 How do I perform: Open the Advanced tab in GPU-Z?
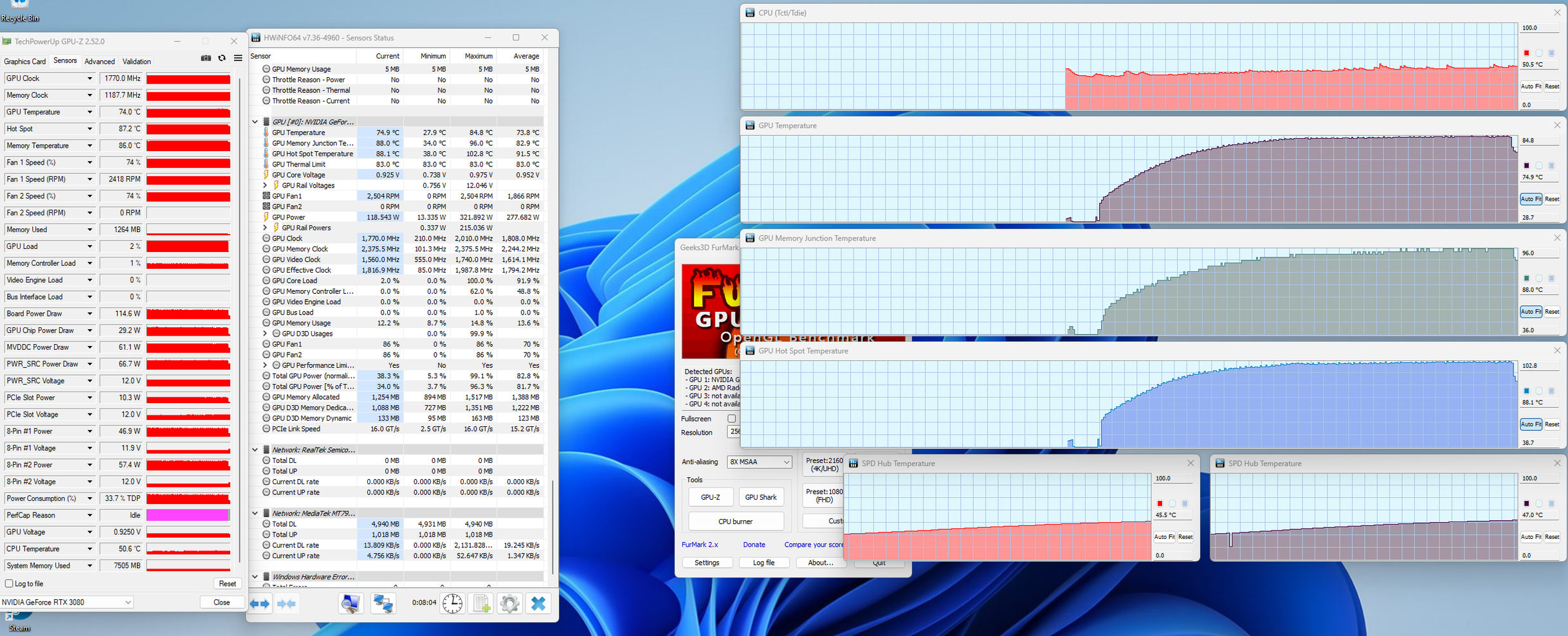point(100,62)
